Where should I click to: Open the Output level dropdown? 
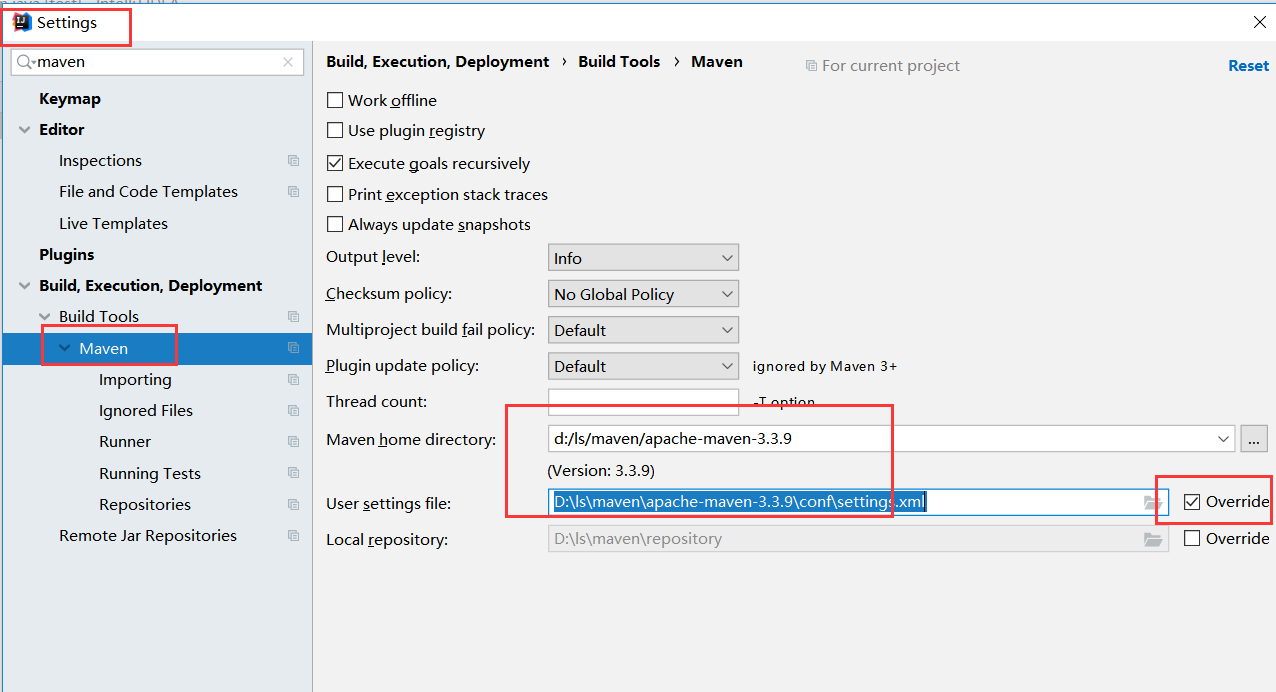point(643,258)
